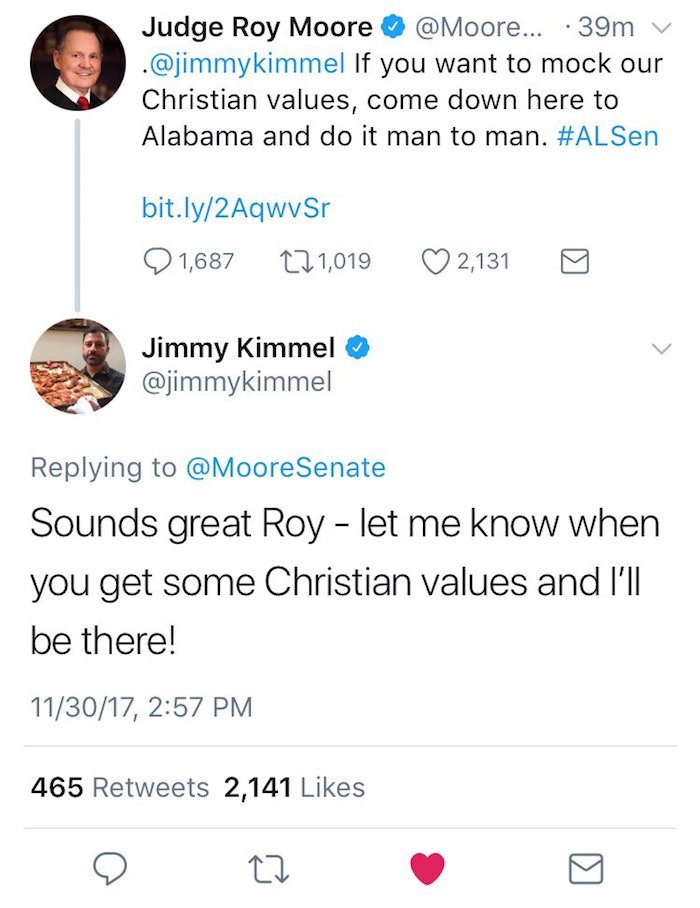This screenshot has width=700, height=908.
Task: Tap the envelope icon beside 2,131 likes
Action: (573, 262)
